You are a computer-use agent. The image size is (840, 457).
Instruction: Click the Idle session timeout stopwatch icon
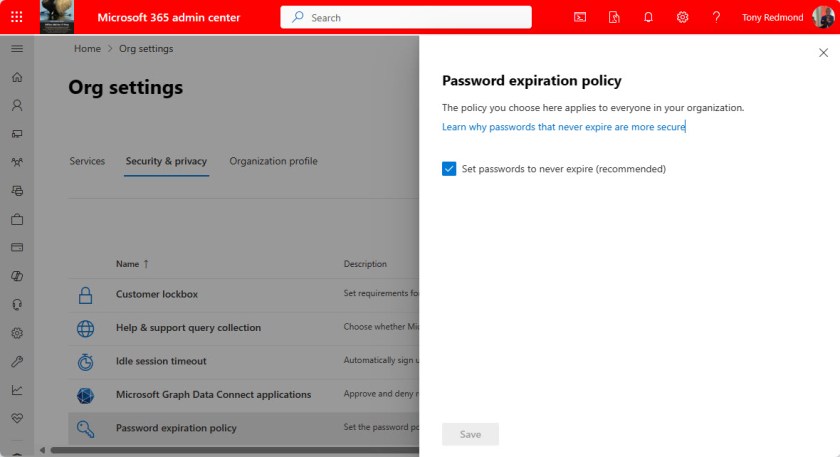pos(86,362)
